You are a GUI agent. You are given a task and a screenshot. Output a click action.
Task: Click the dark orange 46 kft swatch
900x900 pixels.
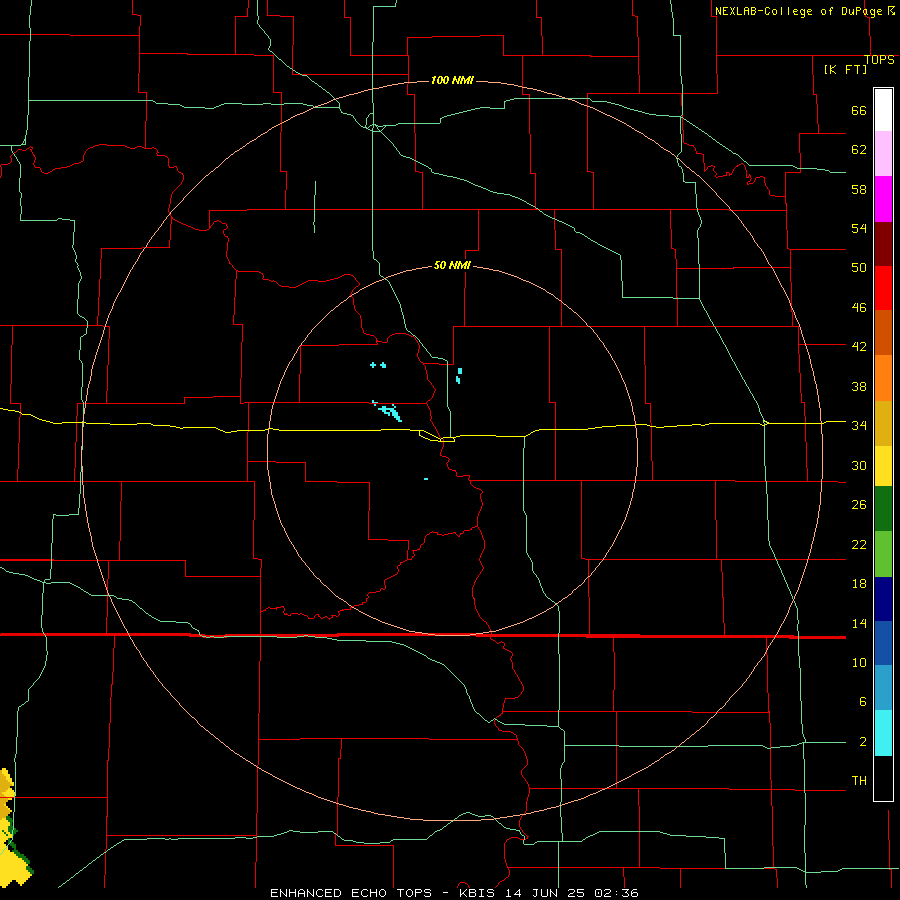883,332
